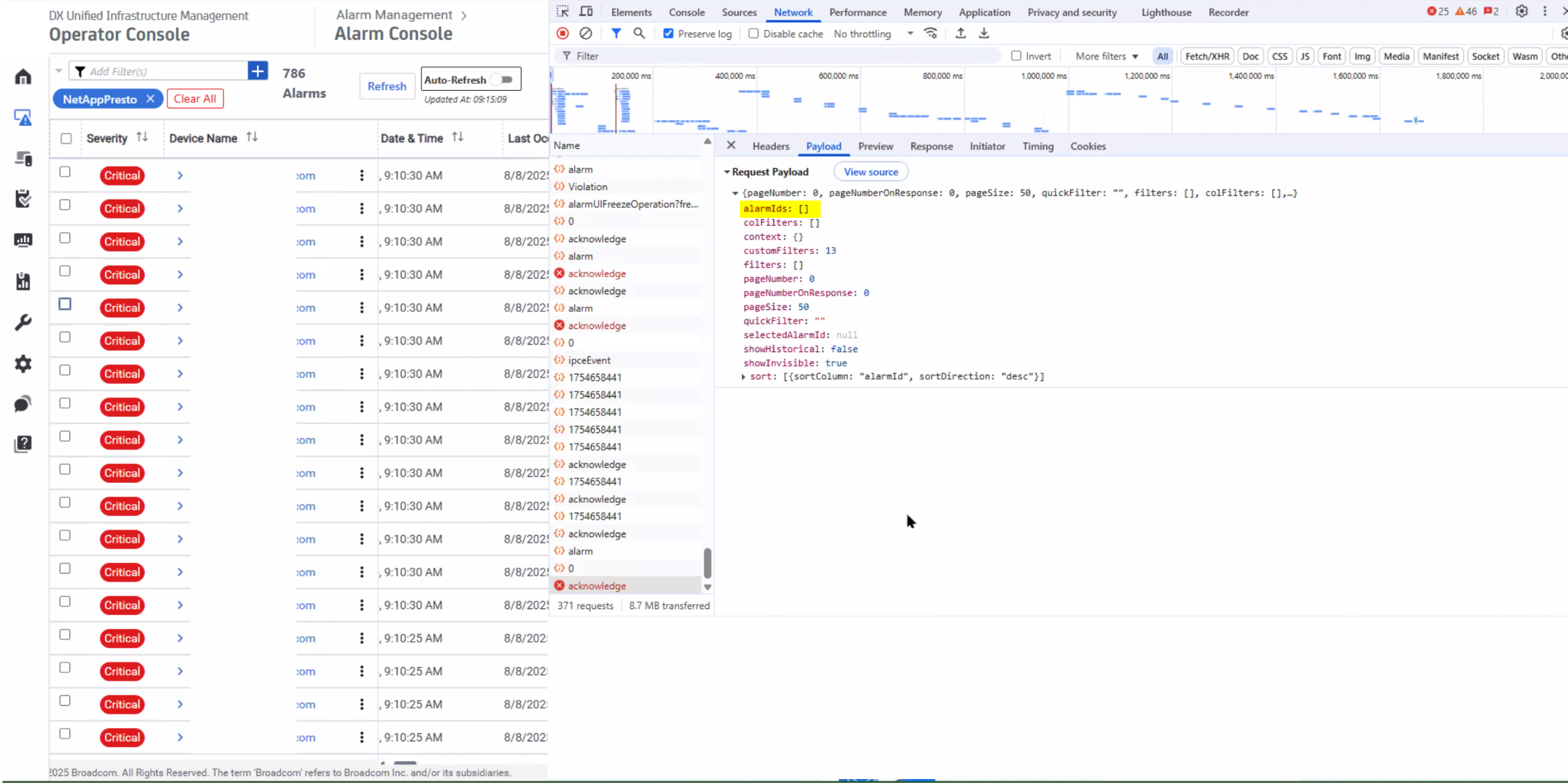Image resolution: width=1568 pixels, height=784 pixels.
Task: Open the DevTools settings gear
Action: point(1521,12)
